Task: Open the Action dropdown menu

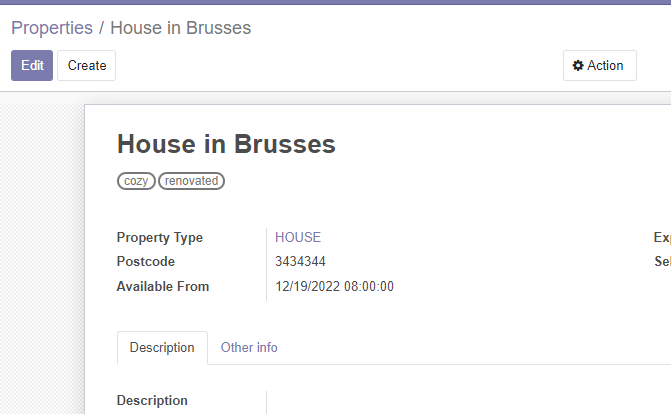Action: click(x=600, y=66)
